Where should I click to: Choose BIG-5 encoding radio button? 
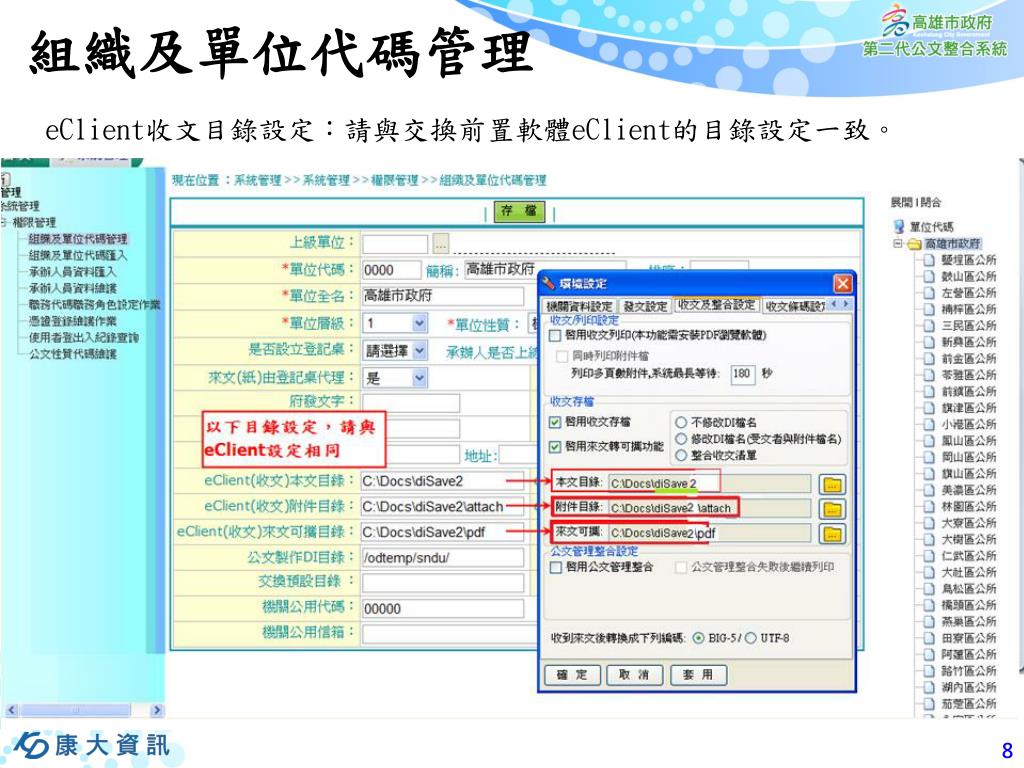tap(699, 638)
